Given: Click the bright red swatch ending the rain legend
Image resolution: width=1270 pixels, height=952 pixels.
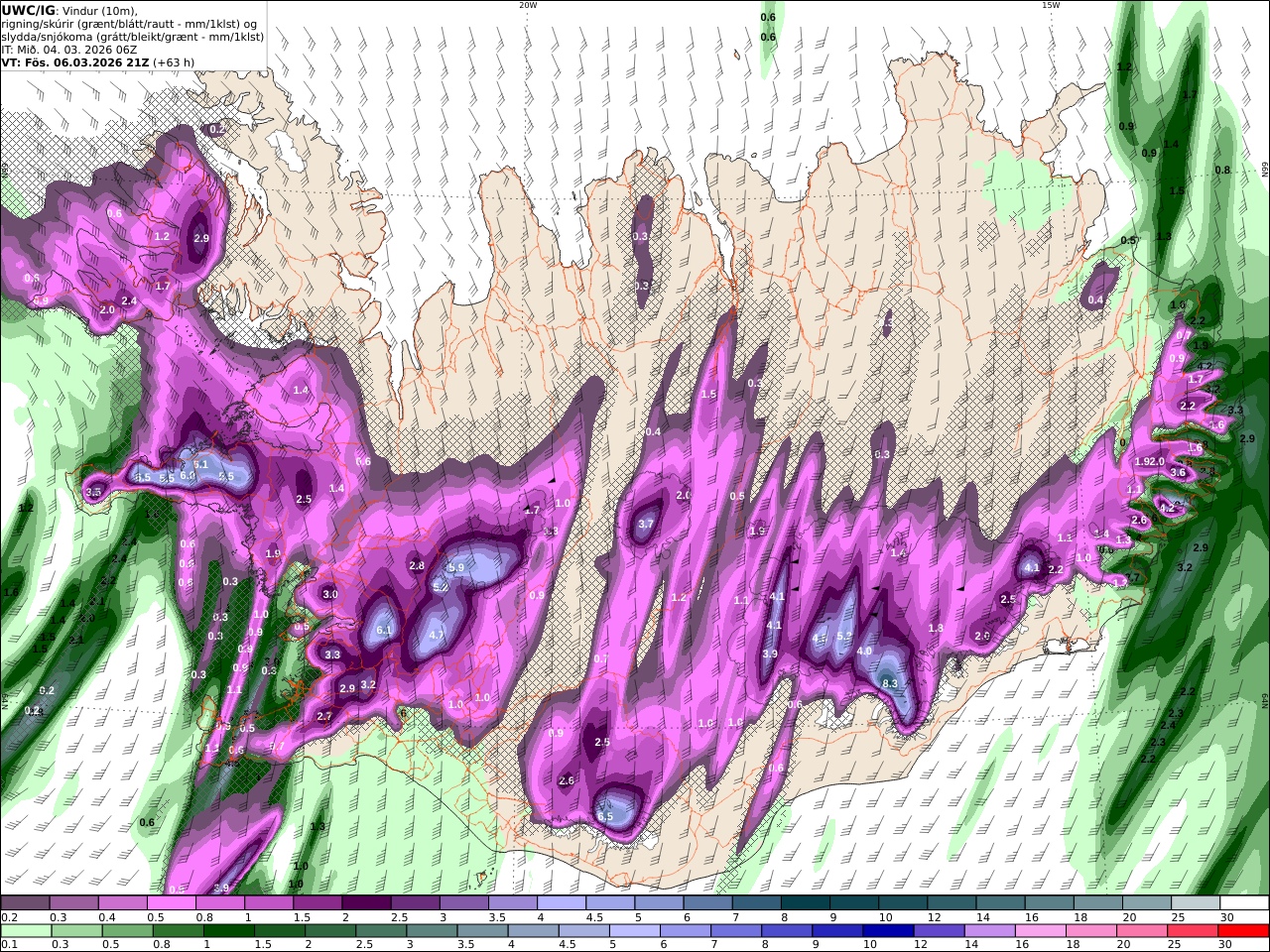Looking at the screenshot, I should pyautogui.click(x=1244, y=931).
